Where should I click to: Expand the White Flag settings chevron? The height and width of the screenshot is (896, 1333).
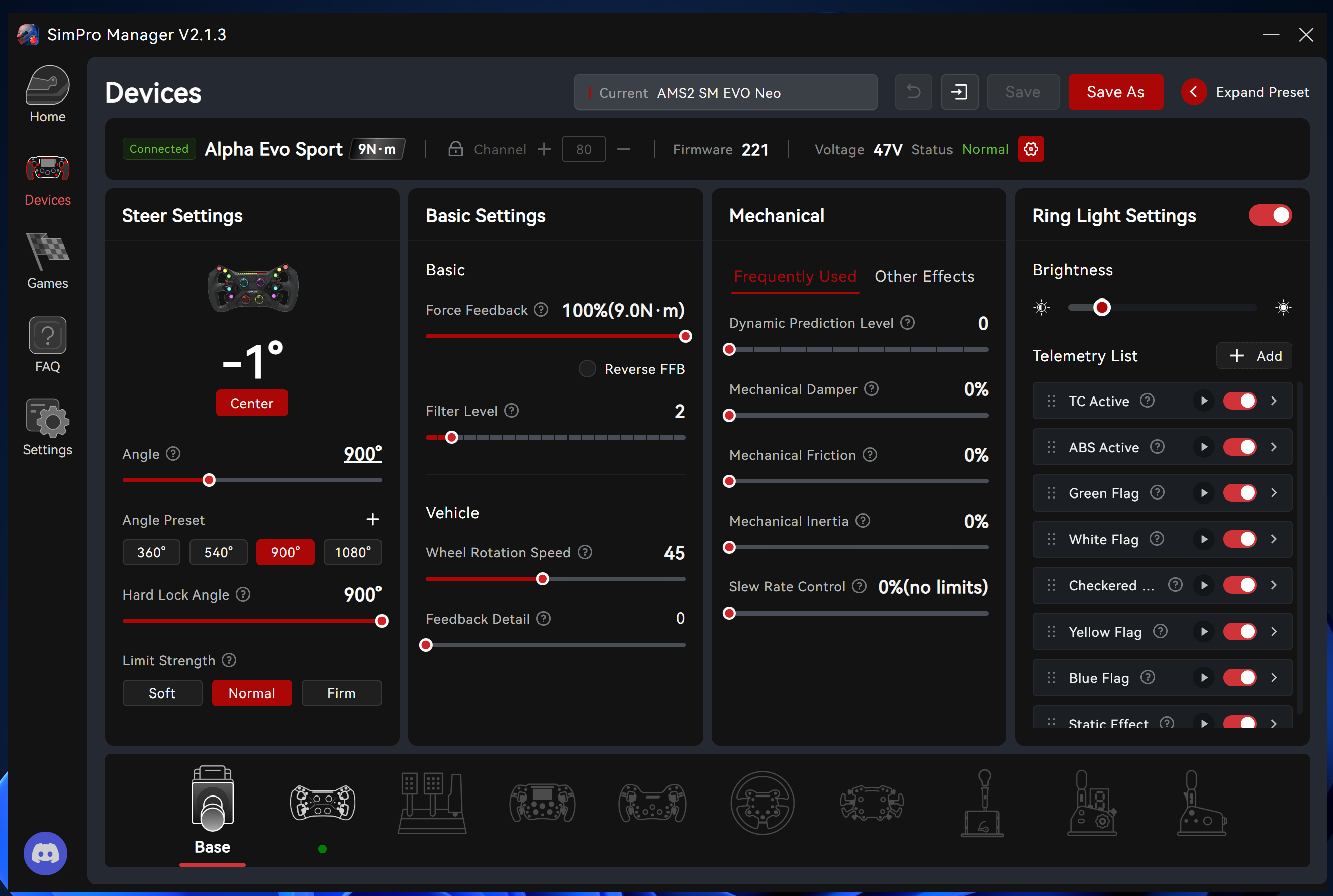1274,539
